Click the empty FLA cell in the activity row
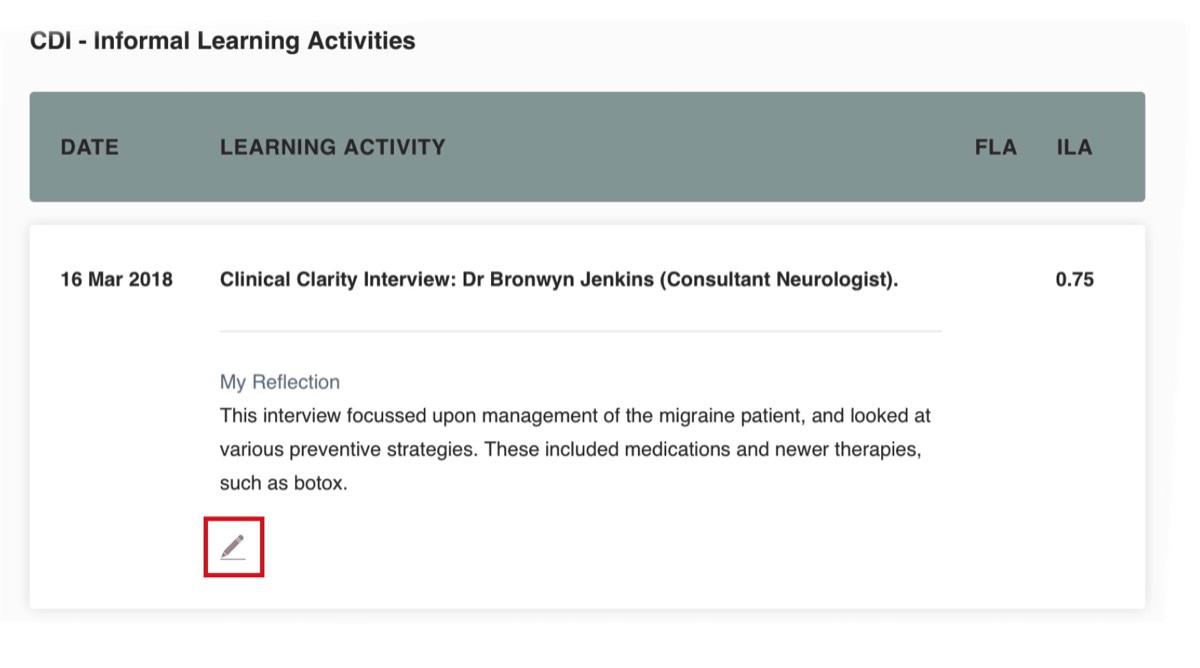The width and height of the screenshot is (1200, 668). [996, 280]
